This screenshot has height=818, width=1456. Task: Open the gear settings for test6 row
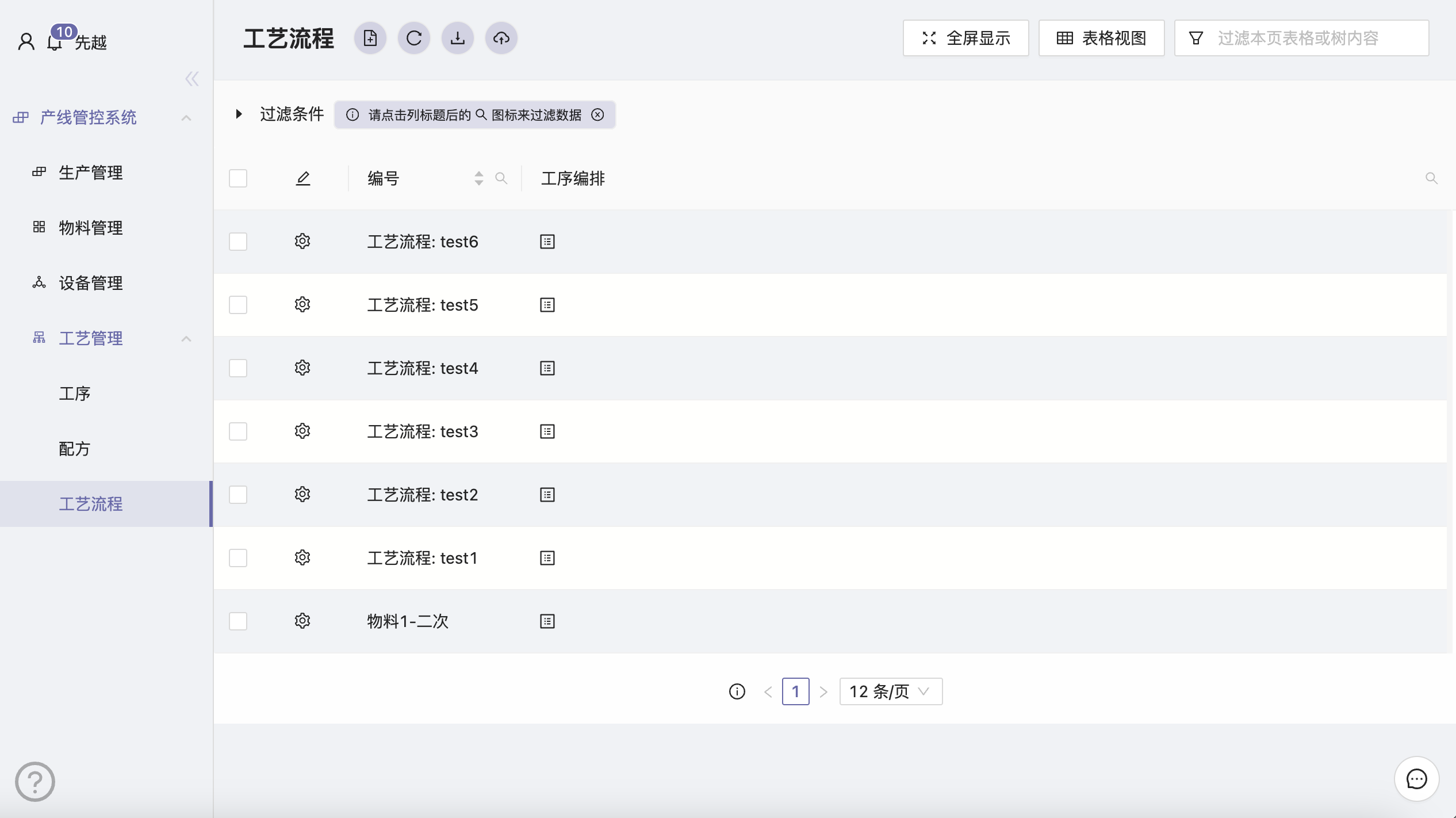[302, 241]
